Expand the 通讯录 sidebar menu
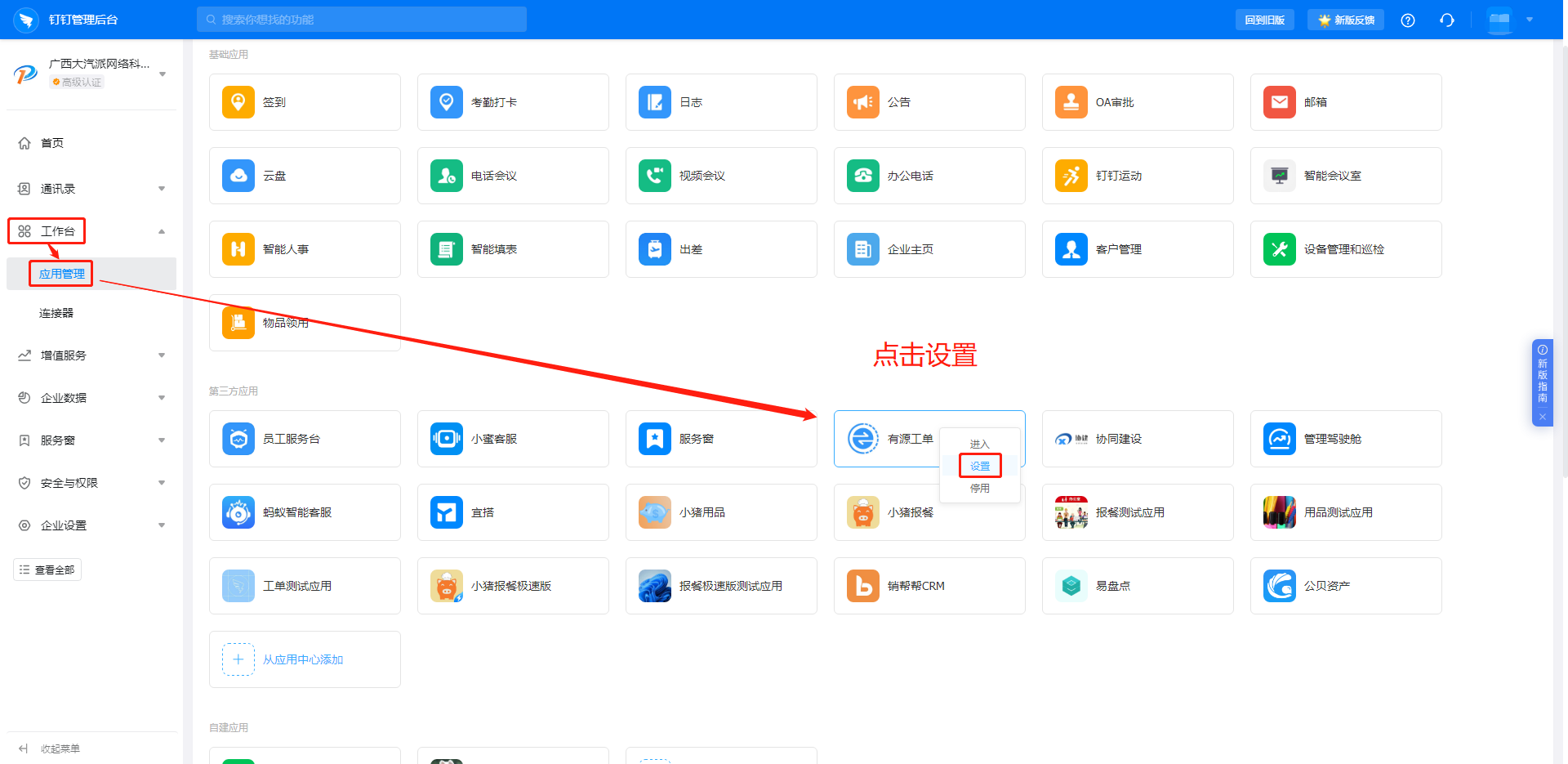 pyautogui.click(x=162, y=189)
